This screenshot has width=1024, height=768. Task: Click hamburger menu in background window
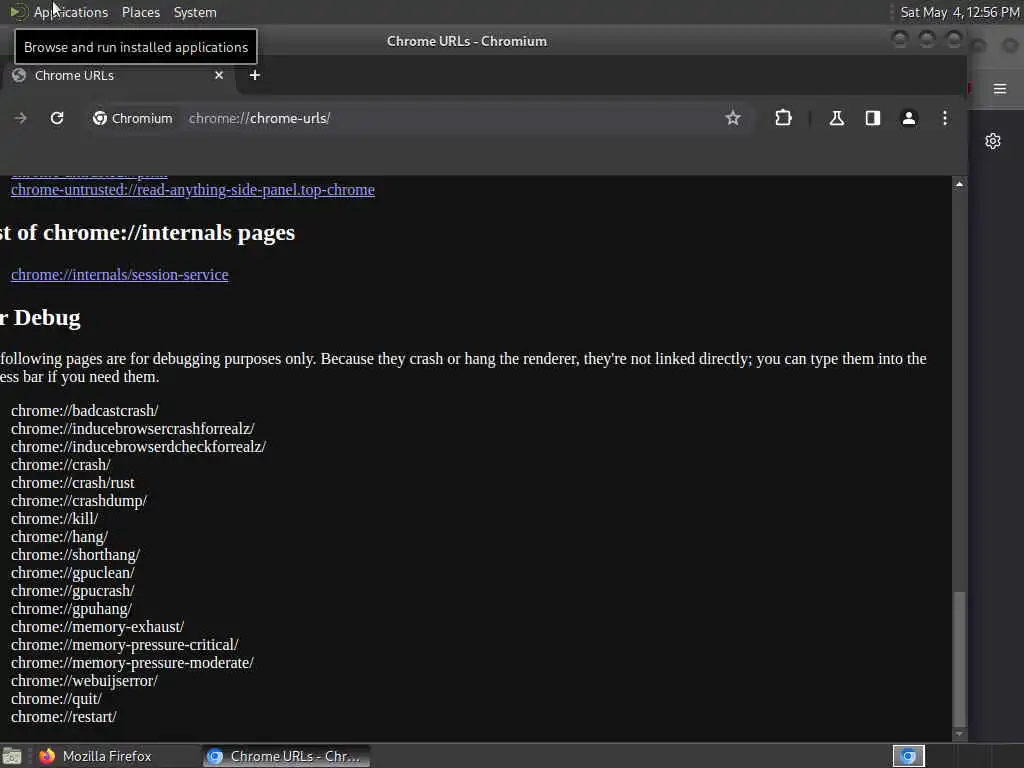999,89
